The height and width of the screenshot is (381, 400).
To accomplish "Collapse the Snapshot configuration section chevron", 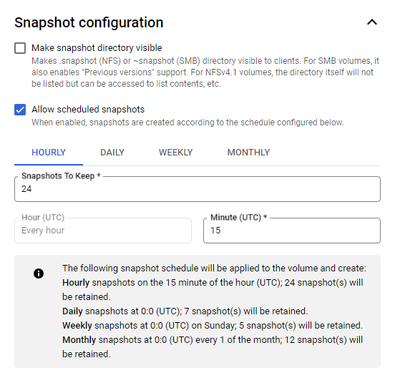I will pyautogui.click(x=372, y=22).
